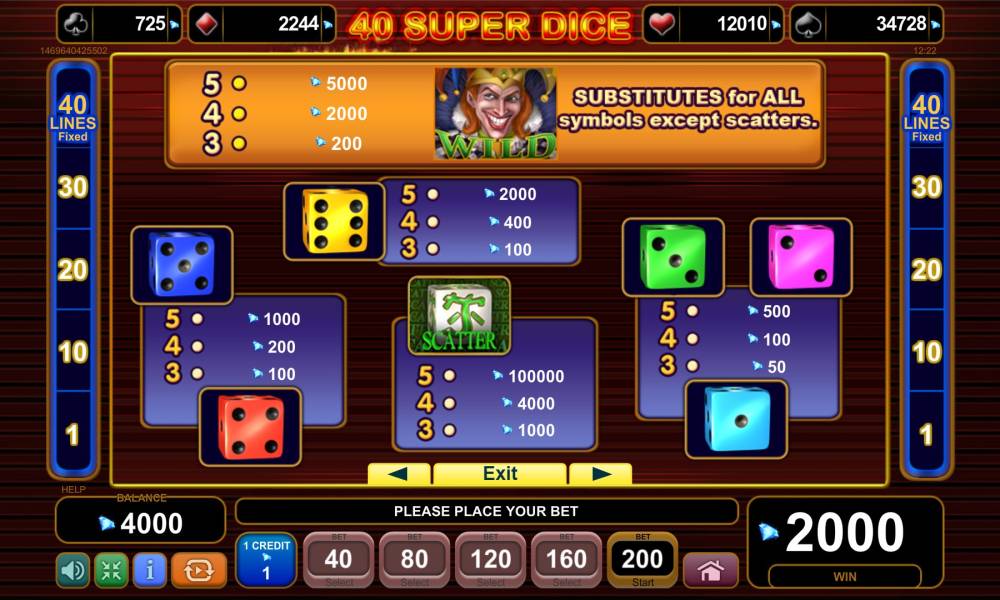
Task: Click the 40 Lines Fixed indicator on left
Action: (73, 118)
